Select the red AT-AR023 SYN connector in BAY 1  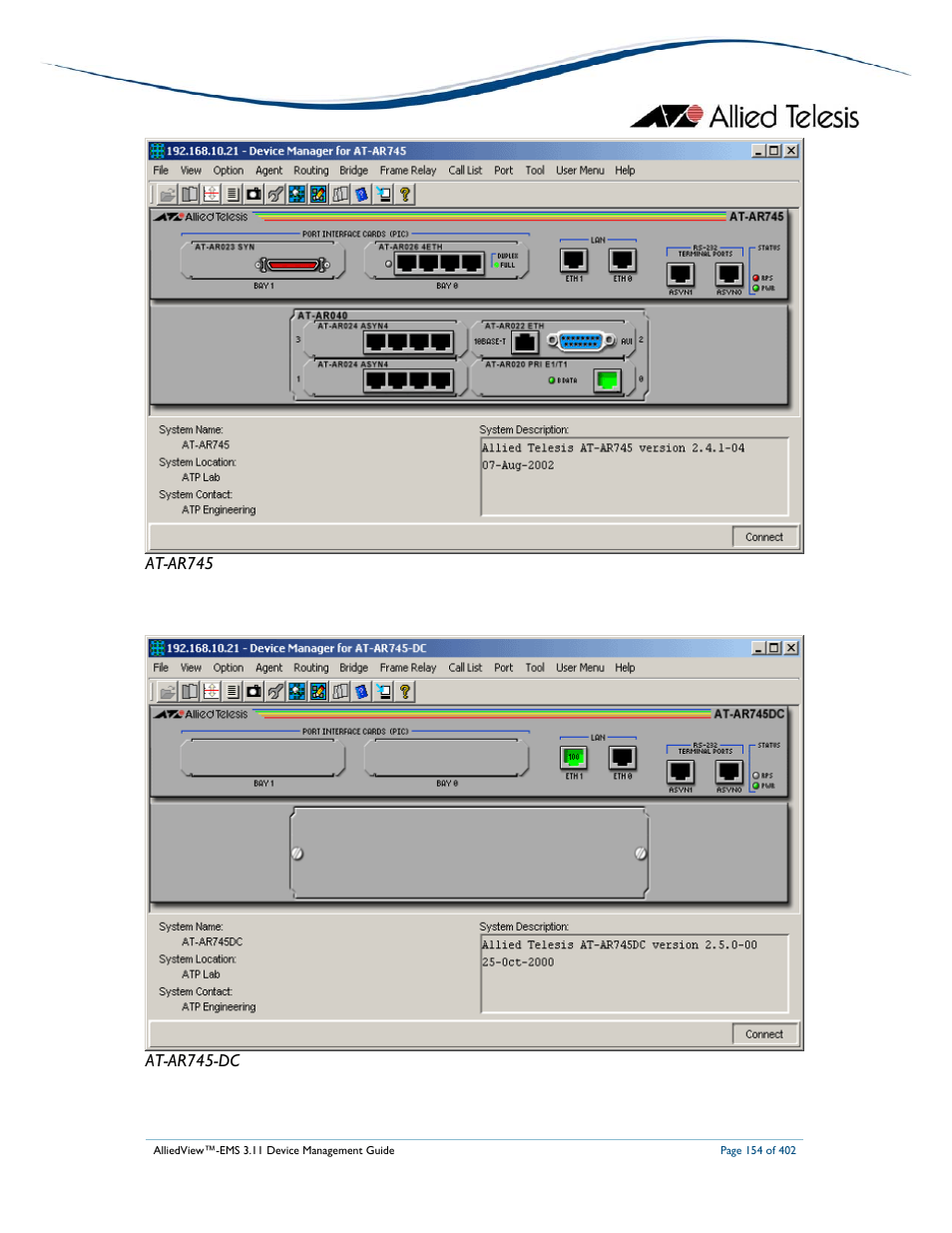tap(292, 265)
